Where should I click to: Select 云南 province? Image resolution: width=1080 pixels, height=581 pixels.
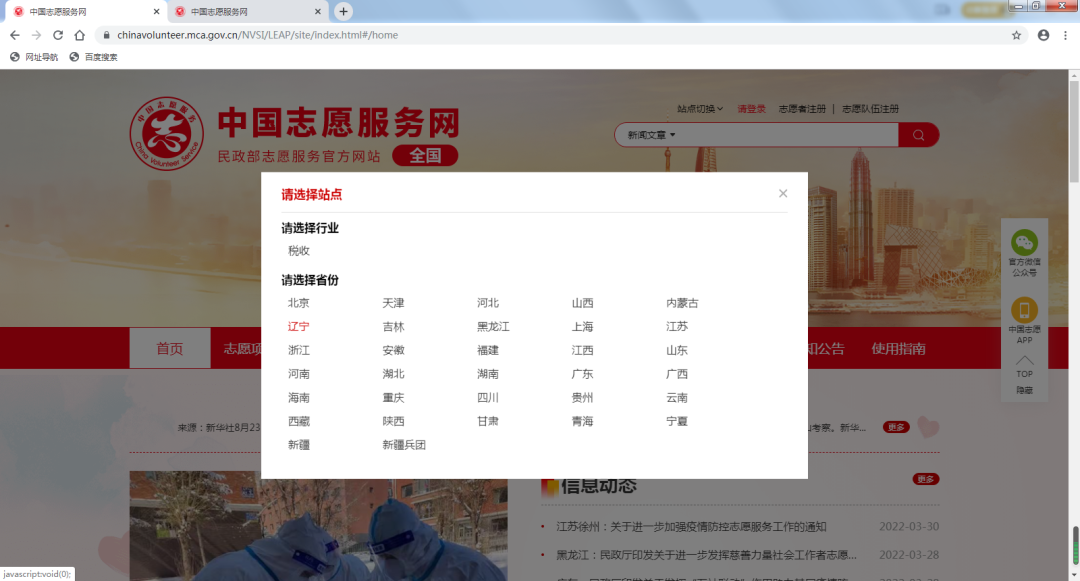(676, 397)
